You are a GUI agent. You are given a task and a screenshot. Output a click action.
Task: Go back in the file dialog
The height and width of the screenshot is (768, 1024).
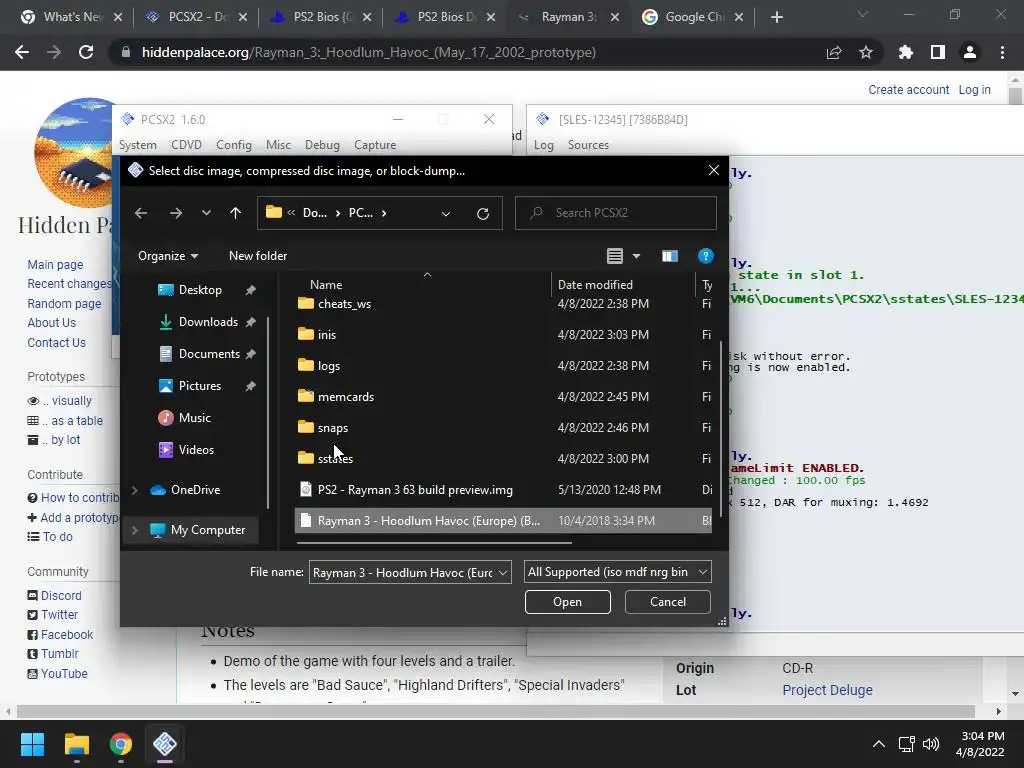click(x=141, y=213)
